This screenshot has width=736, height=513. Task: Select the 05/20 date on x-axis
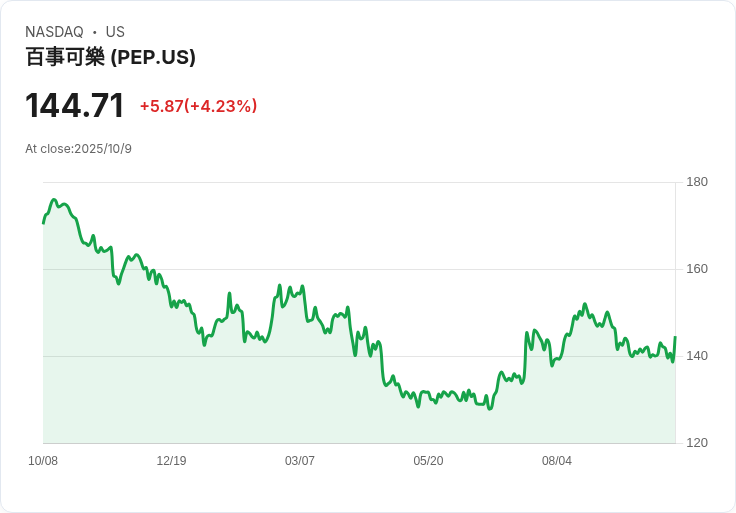[428, 461]
